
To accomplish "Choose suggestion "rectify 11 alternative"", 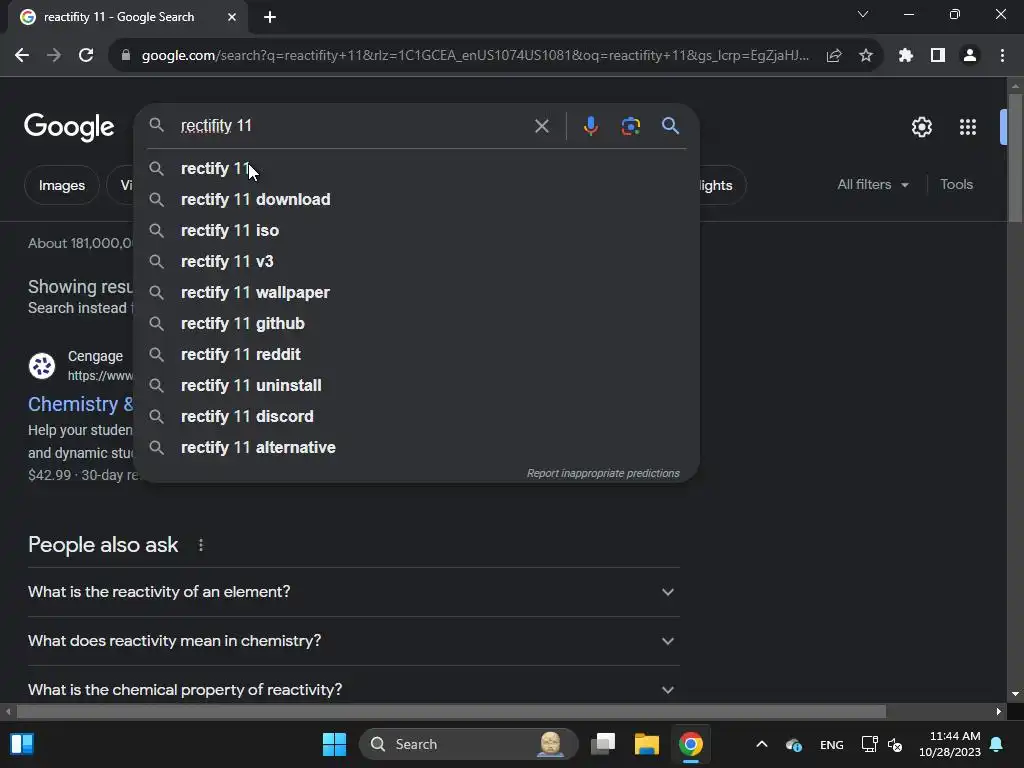I will 417,447.
